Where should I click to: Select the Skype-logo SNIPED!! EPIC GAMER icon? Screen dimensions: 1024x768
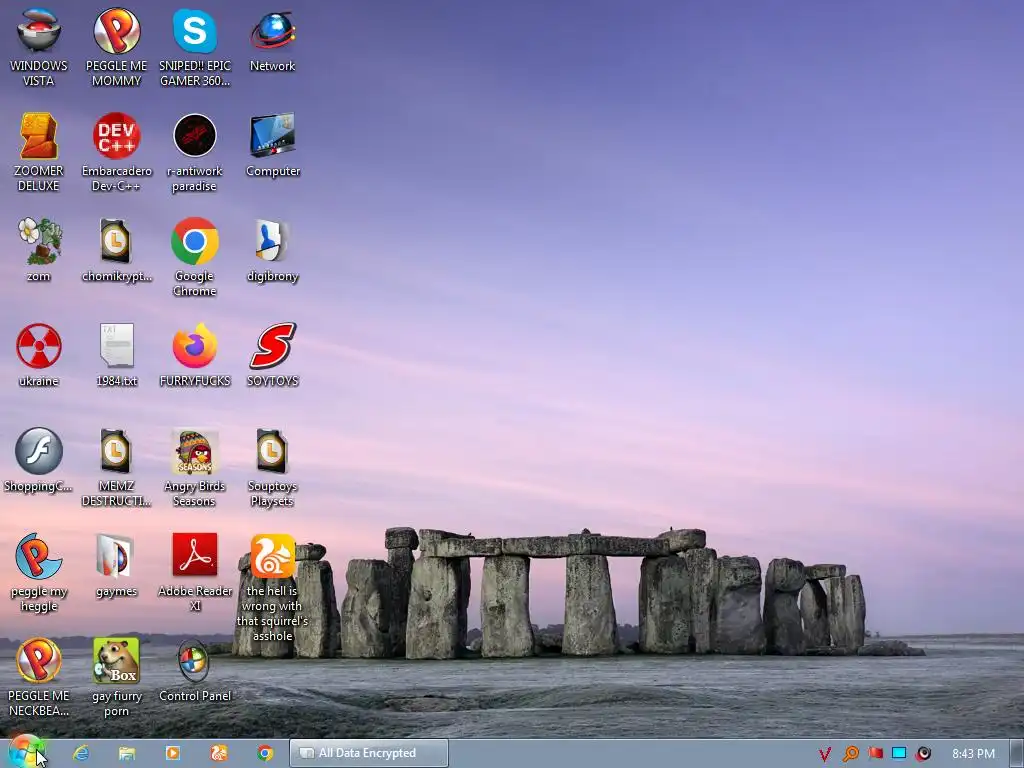[x=195, y=47]
